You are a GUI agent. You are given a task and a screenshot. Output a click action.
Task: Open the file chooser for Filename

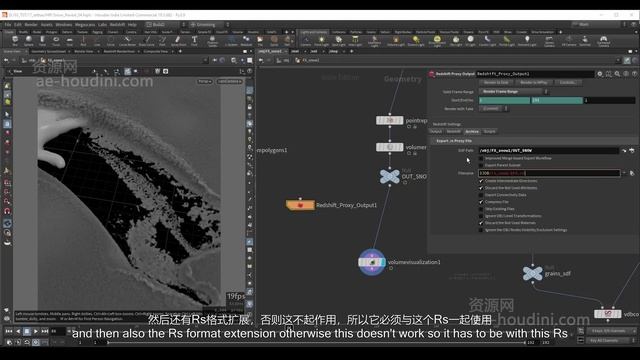coord(632,173)
